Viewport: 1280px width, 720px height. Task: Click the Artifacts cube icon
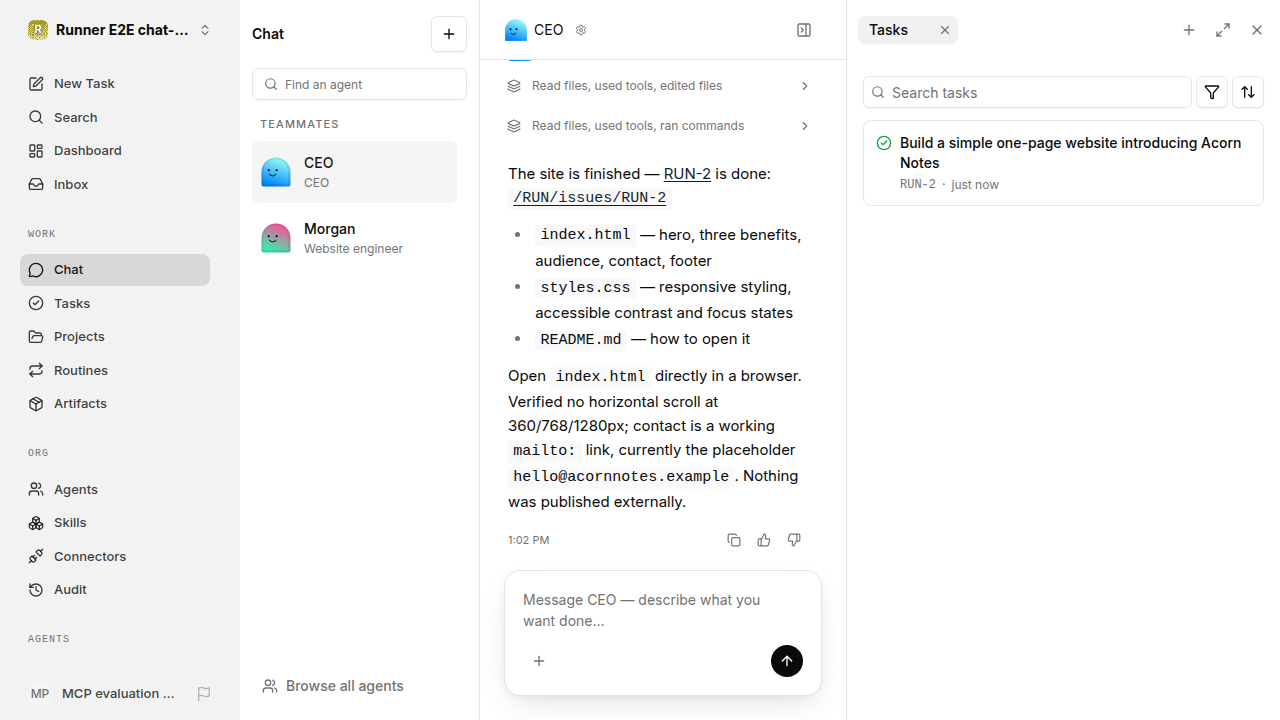[36, 404]
